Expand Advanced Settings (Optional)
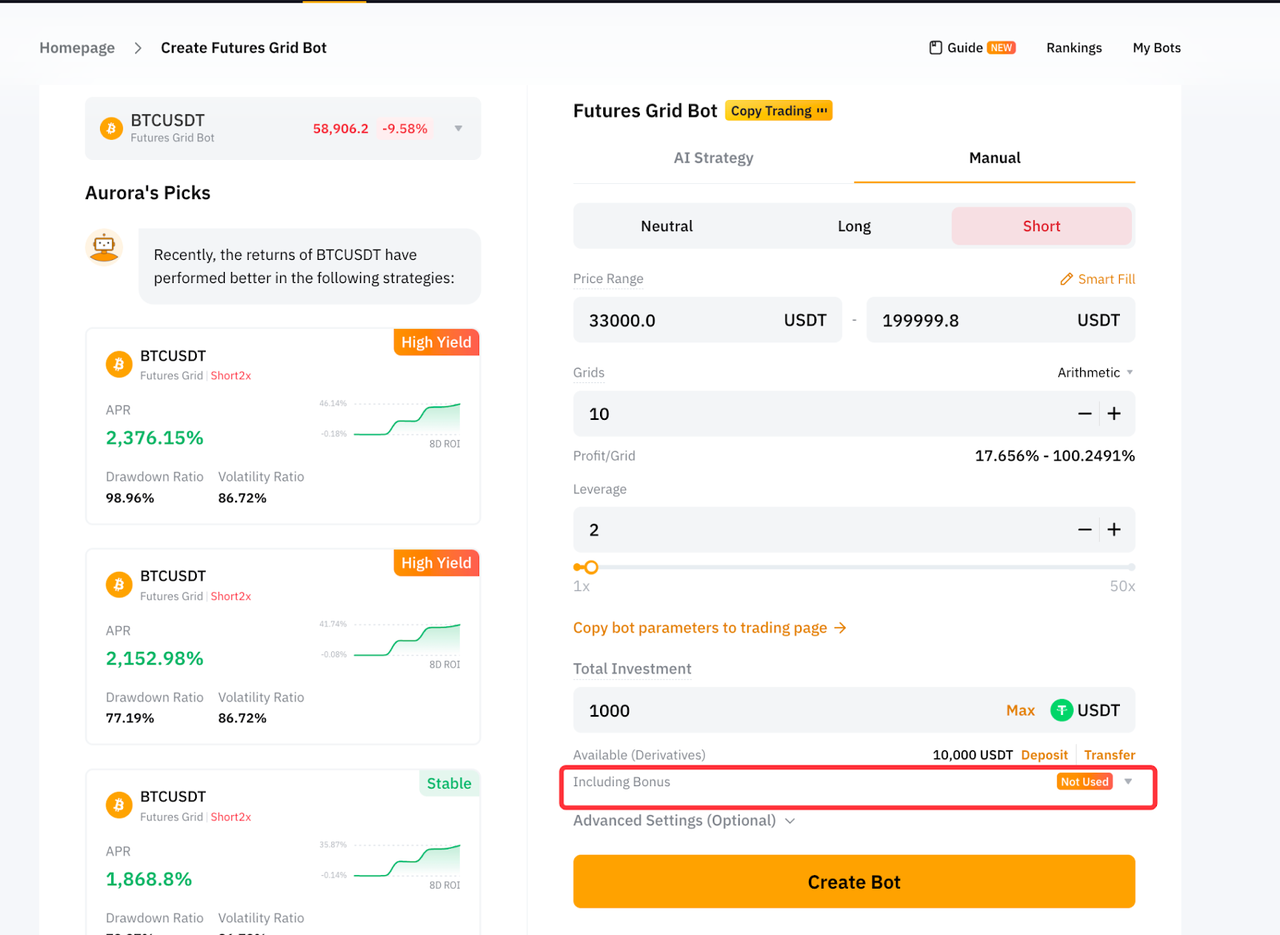Image resolution: width=1280 pixels, height=935 pixels. [x=684, y=821]
